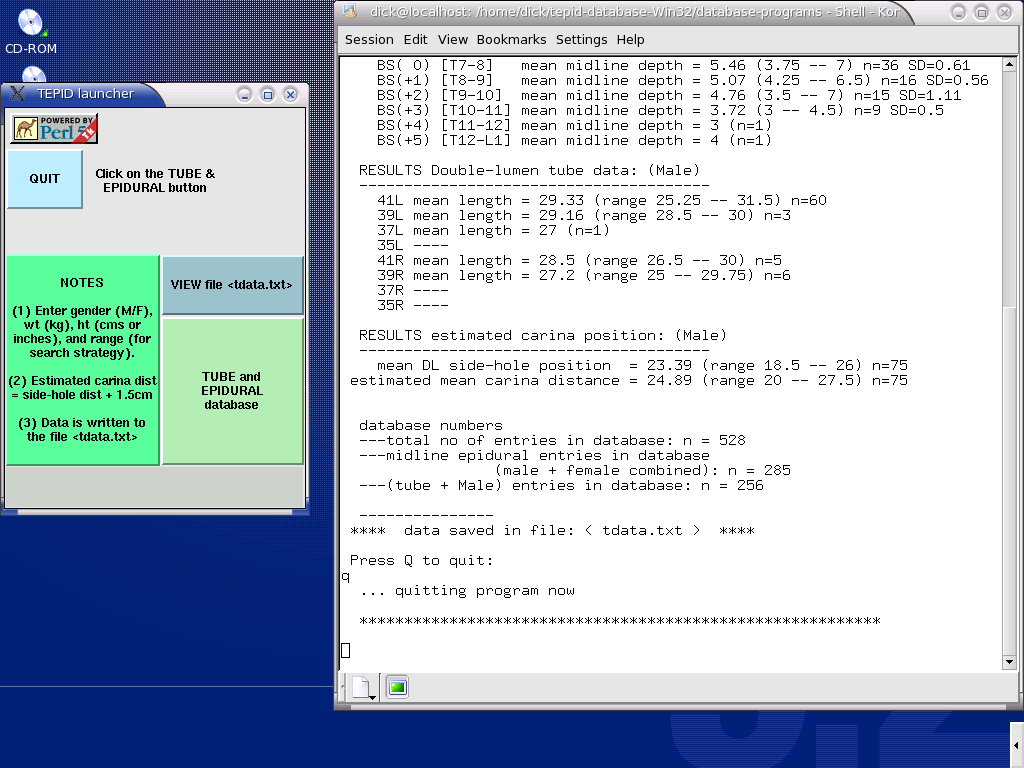Viewport: 1024px width, 768px height.
Task: Open the Help menu in Konsole
Action: (x=630, y=40)
